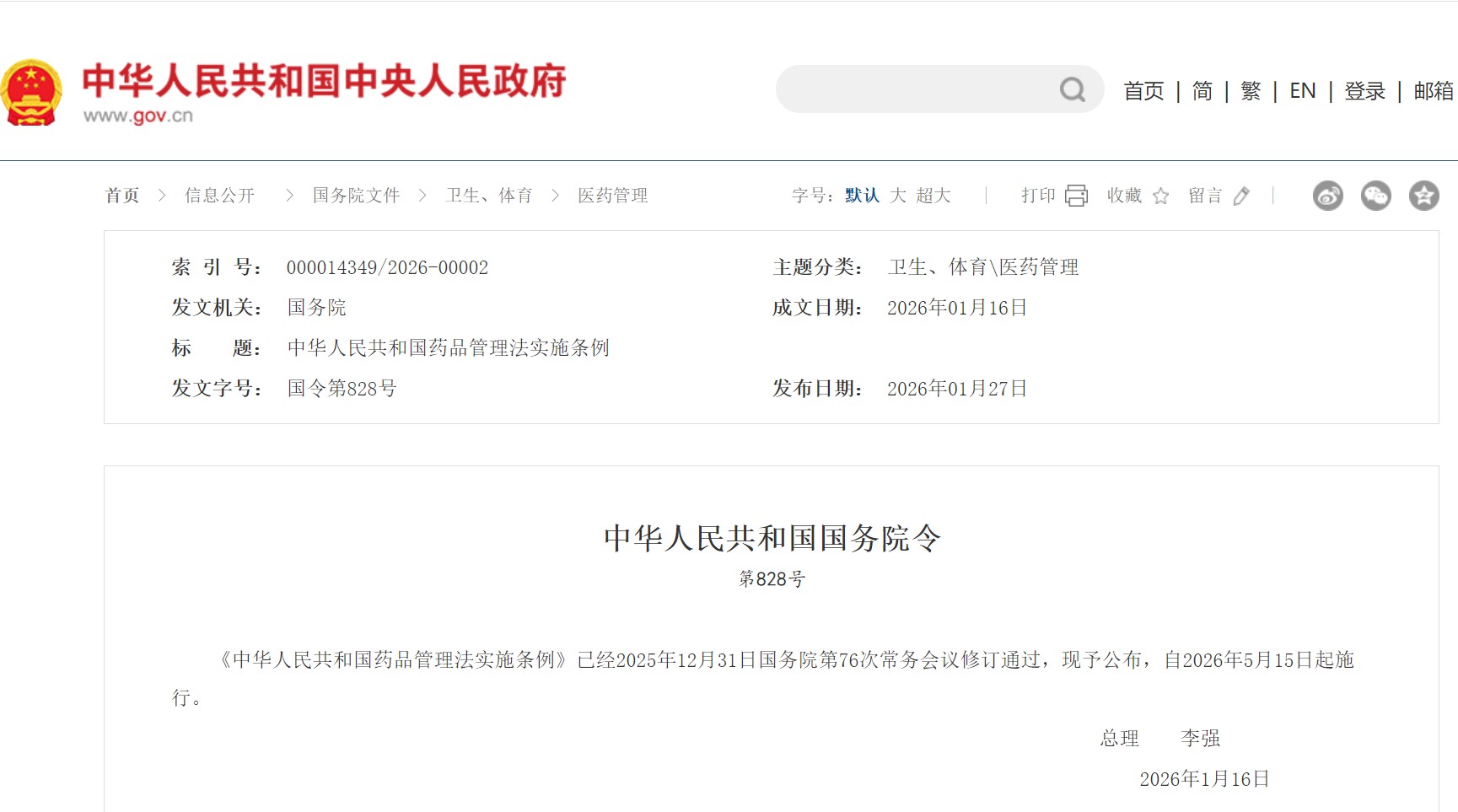1458x812 pixels.
Task: Click the printer icon to print
Action: point(1075,196)
